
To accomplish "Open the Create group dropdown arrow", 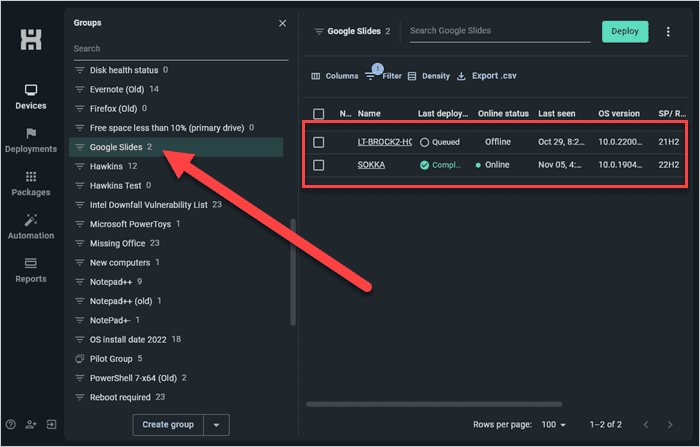I will [x=217, y=425].
